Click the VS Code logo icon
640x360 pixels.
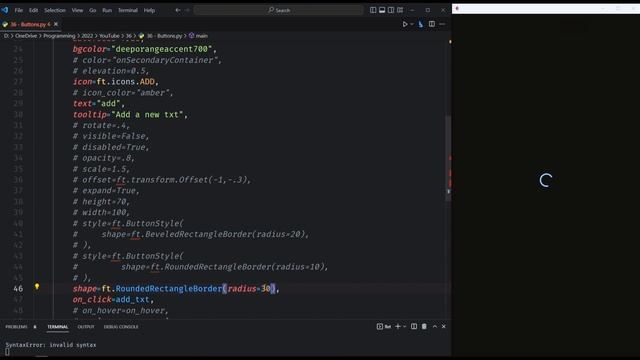[5, 10]
